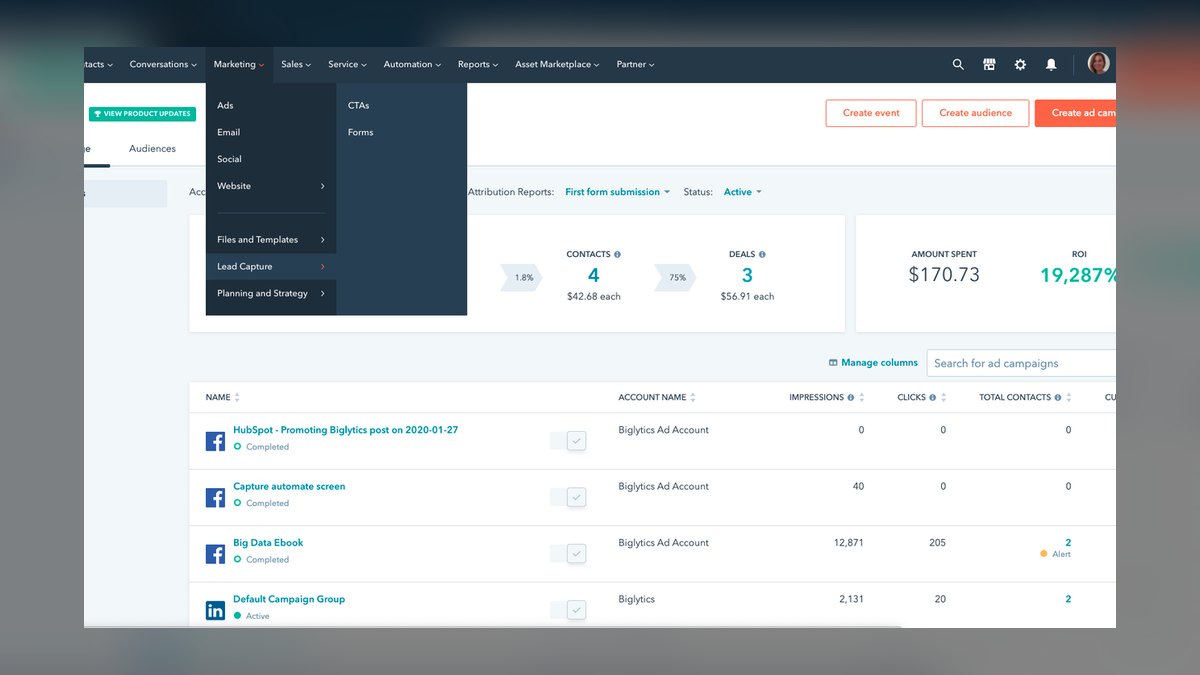Image resolution: width=1200 pixels, height=675 pixels.
Task: Click LinkedIn icon for Default Campaign Group
Action: pyautogui.click(x=215, y=610)
